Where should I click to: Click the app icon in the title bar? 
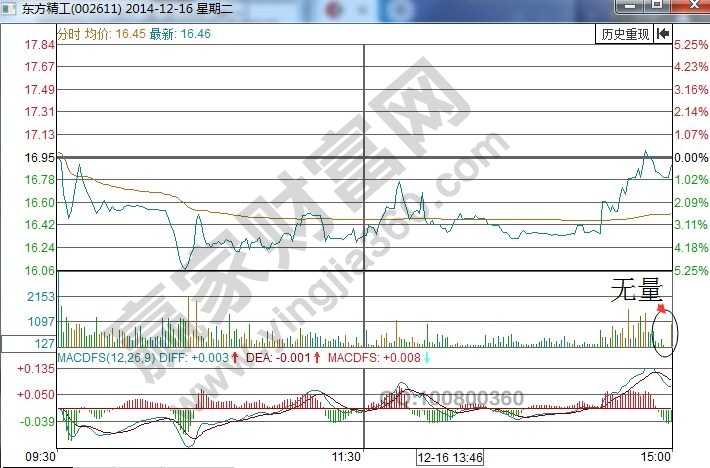point(11,9)
